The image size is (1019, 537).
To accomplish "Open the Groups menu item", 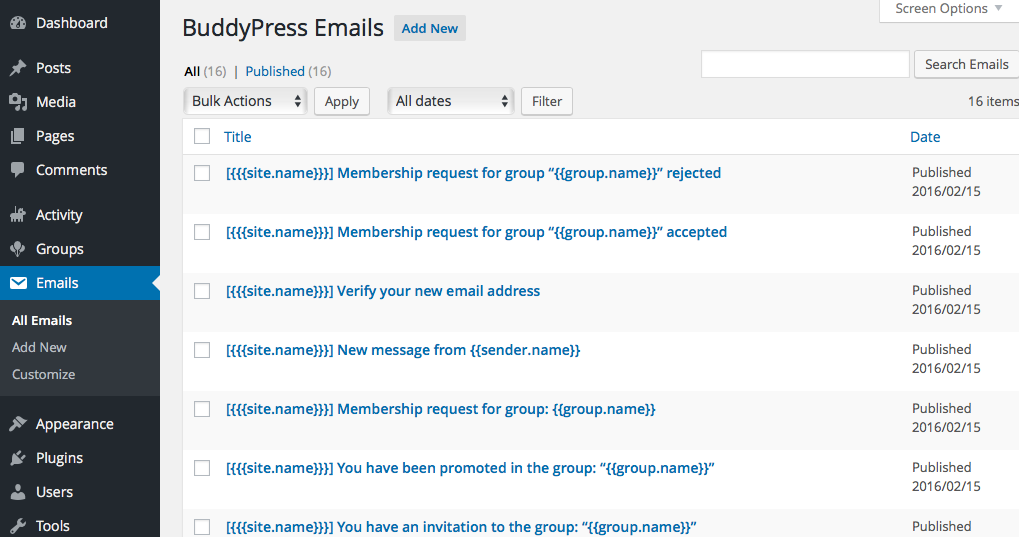I will click(60, 249).
